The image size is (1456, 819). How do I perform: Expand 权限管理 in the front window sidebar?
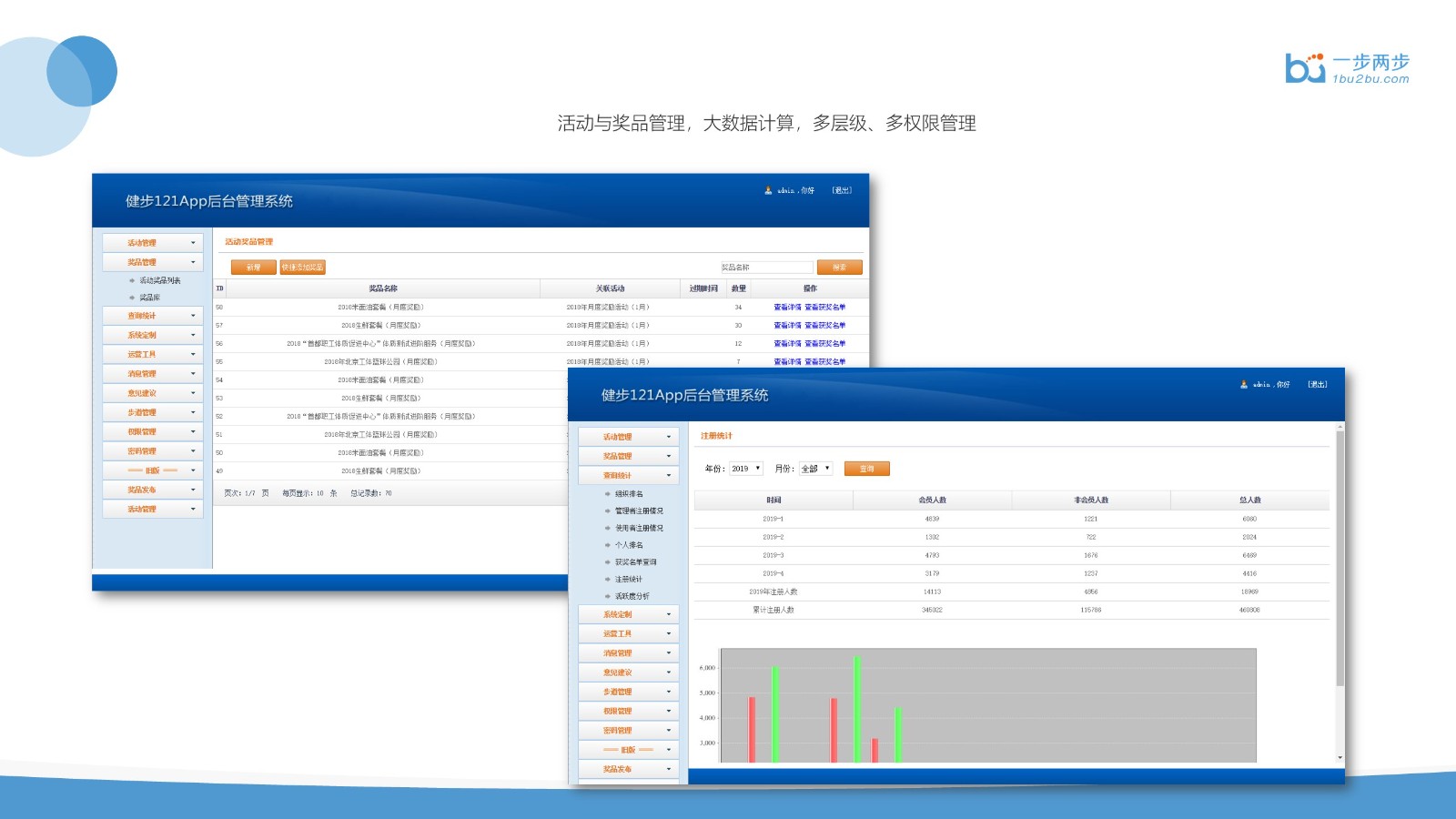(629, 711)
